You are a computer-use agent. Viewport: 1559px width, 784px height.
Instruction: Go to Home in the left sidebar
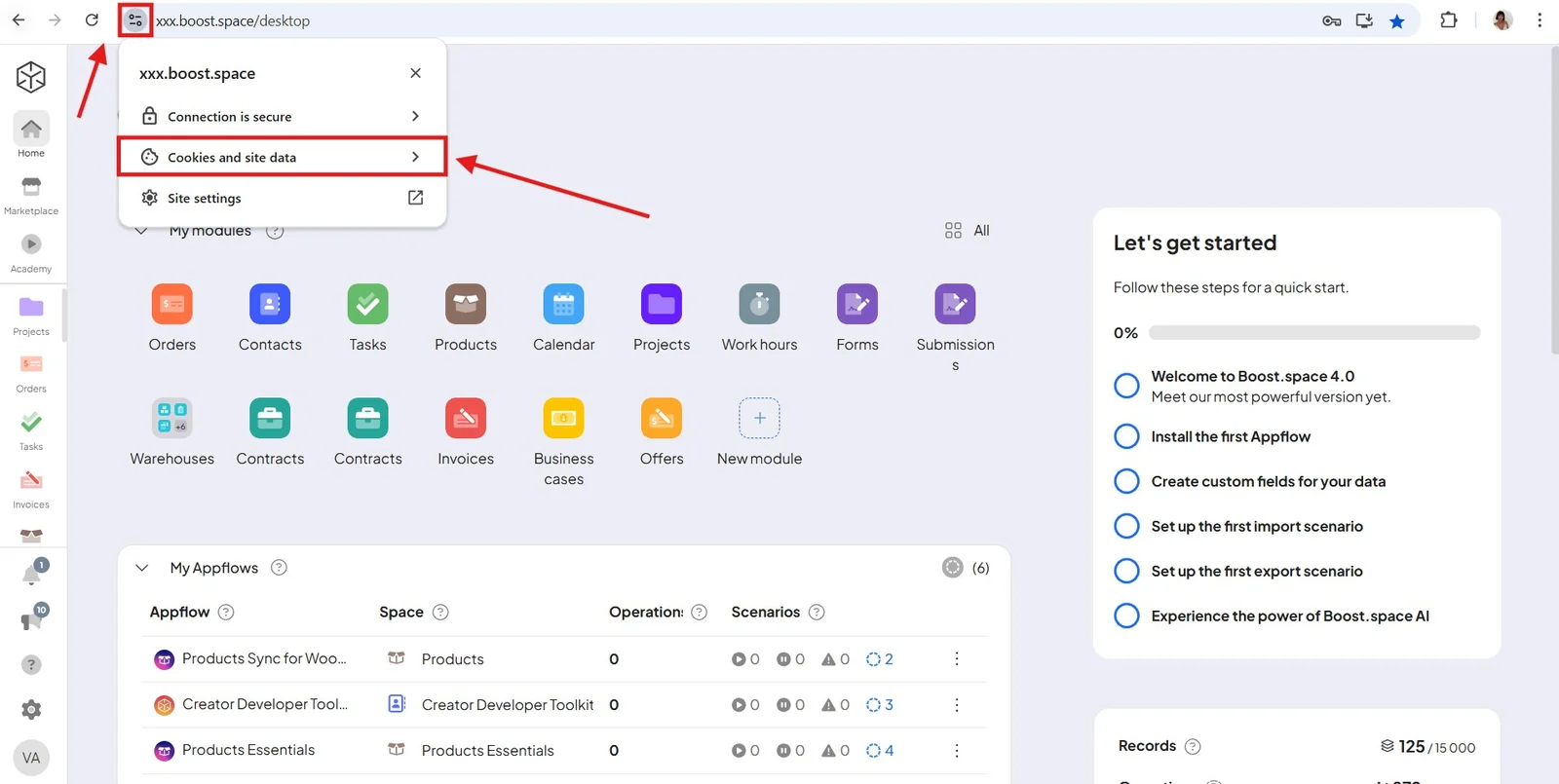[x=31, y=136]
